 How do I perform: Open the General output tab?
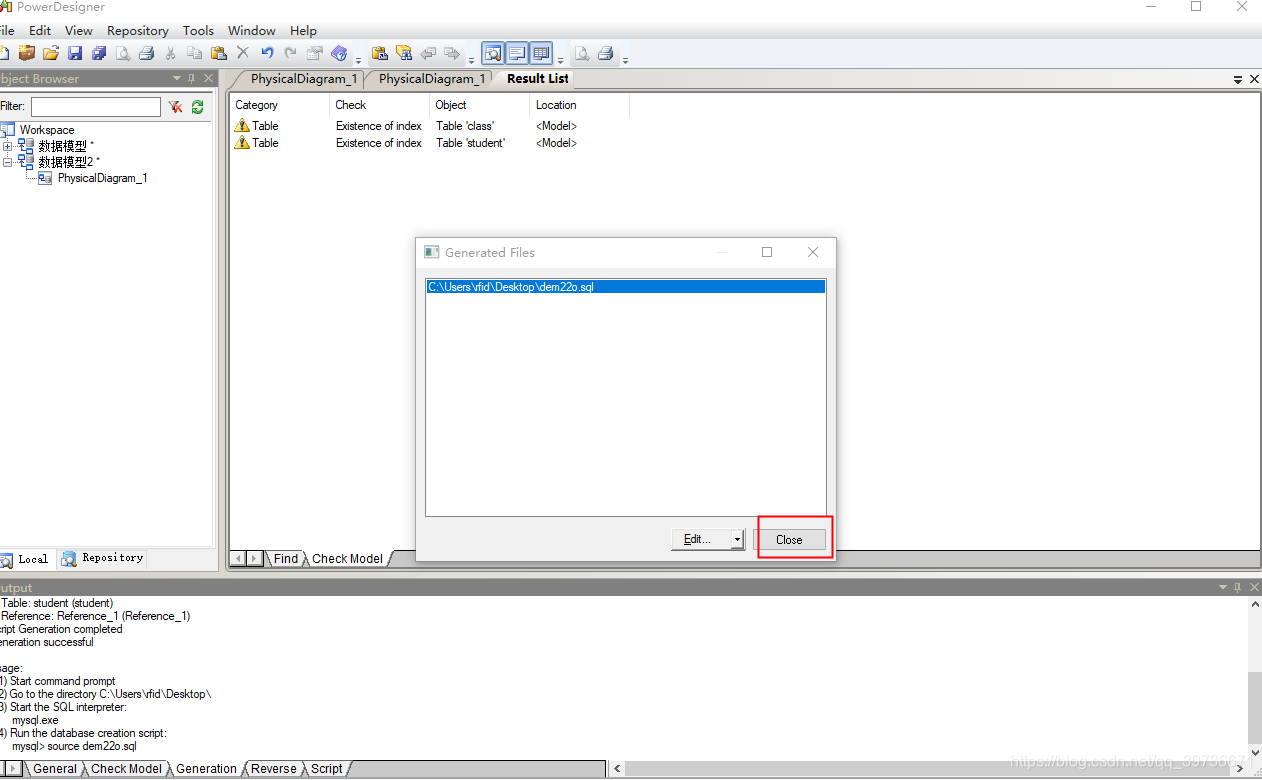pos(55,769)
